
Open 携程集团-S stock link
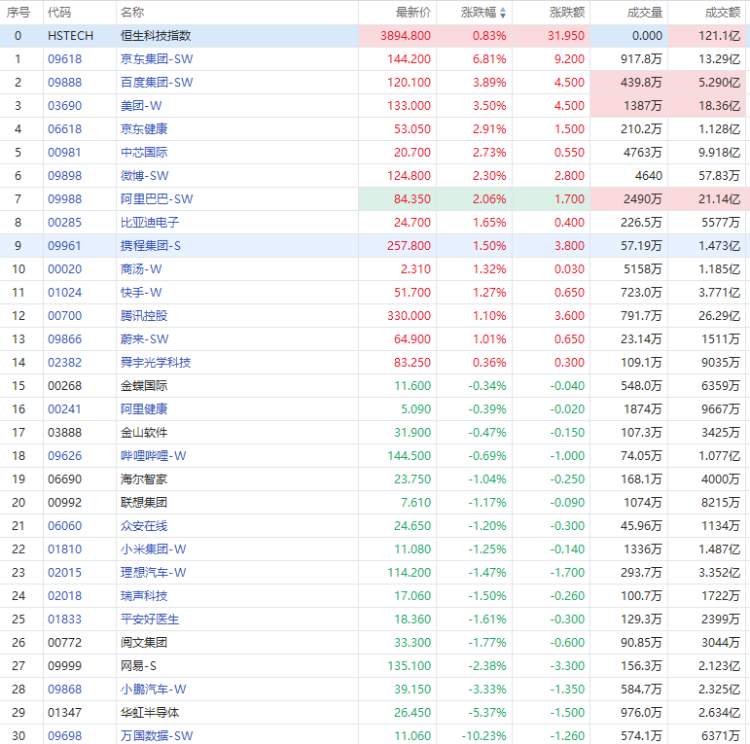[151, 246]
